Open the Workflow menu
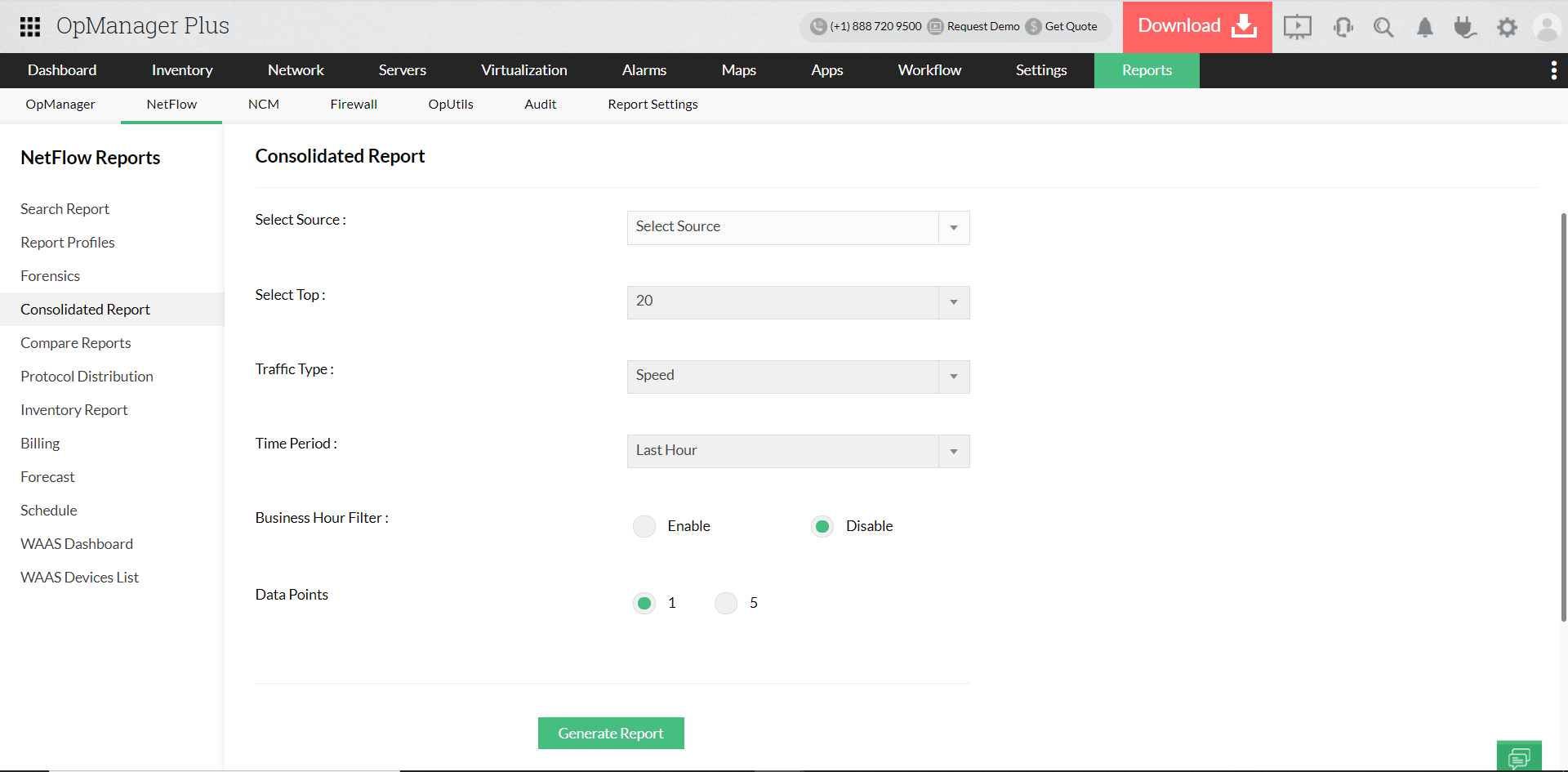Viewport: 1568px width, 772px height. click(929, 70)
